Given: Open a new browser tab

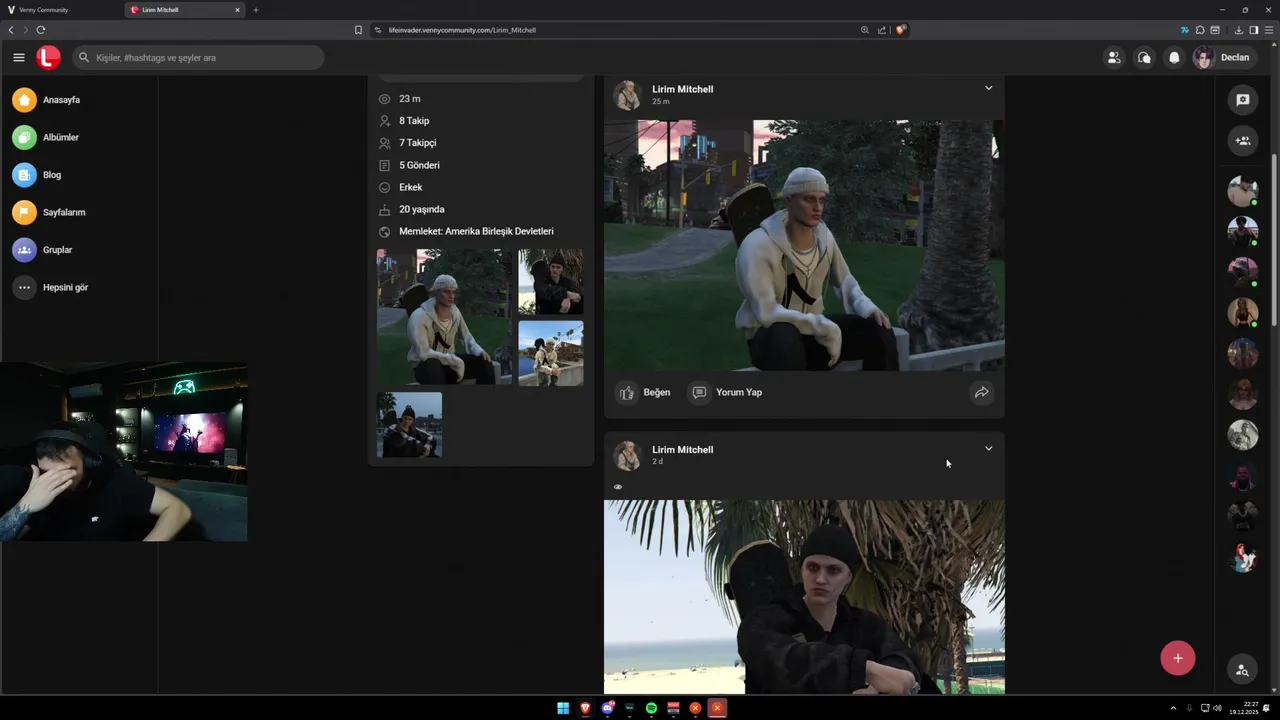Looking at the screenshot, I should [x=255, y=10].
